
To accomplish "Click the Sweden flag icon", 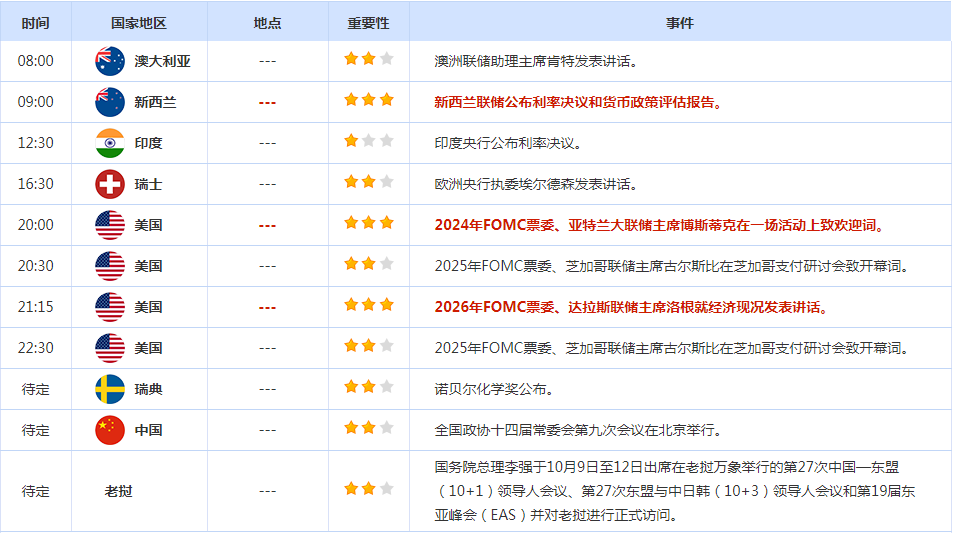I will point(110,389).
